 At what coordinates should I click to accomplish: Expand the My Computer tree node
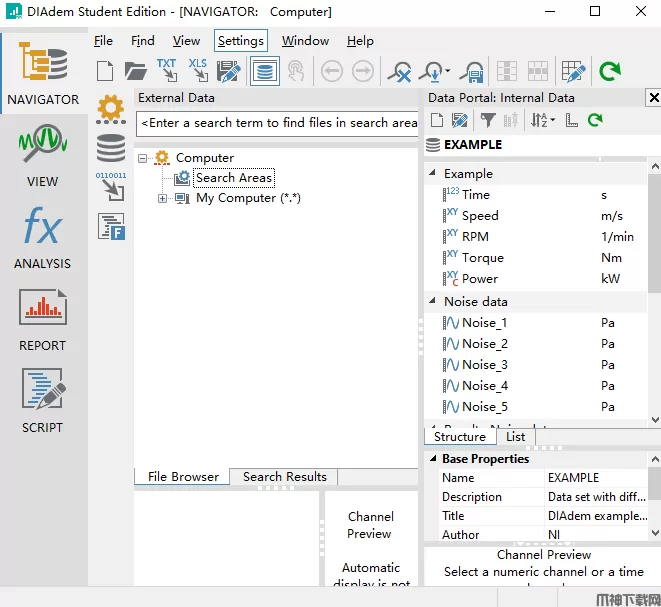point(163,198)
